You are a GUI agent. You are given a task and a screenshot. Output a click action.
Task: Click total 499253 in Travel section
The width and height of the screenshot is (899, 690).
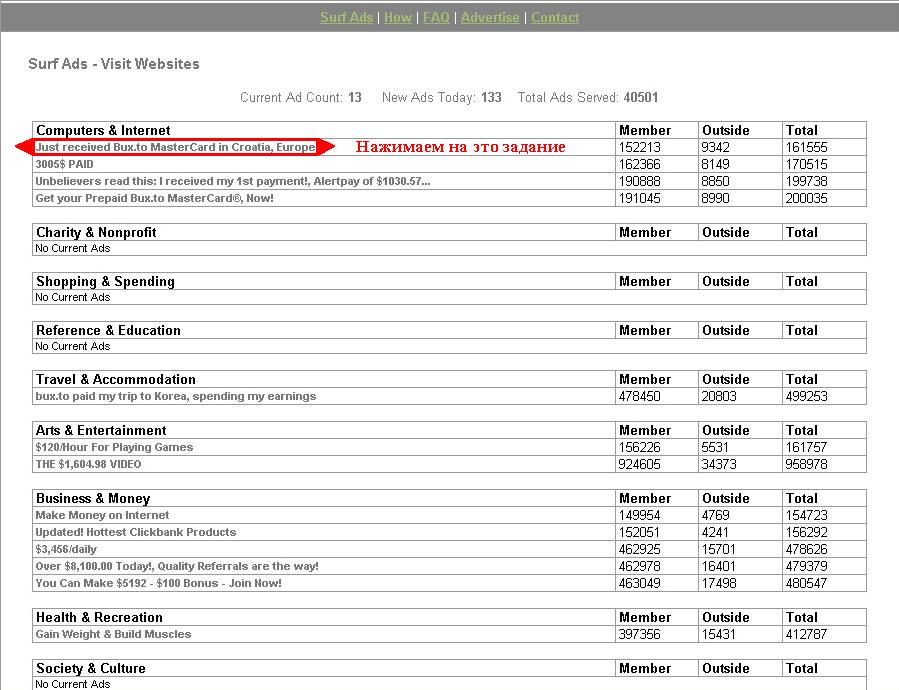coord(807,396)
